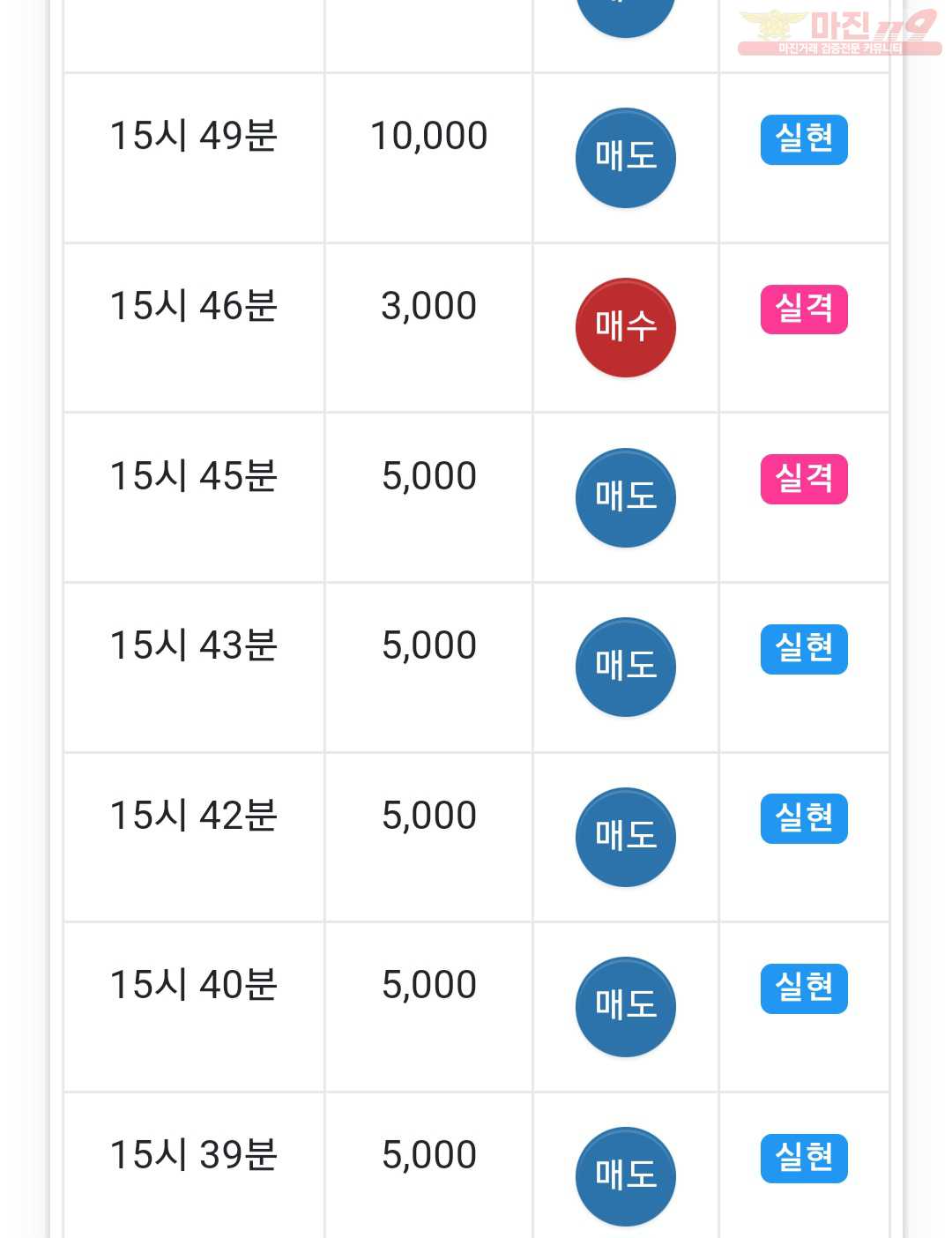The width and height of the screenshot is (952, 1238).
Task: Click the 3,000 amount cell
Action: [428, 328]
